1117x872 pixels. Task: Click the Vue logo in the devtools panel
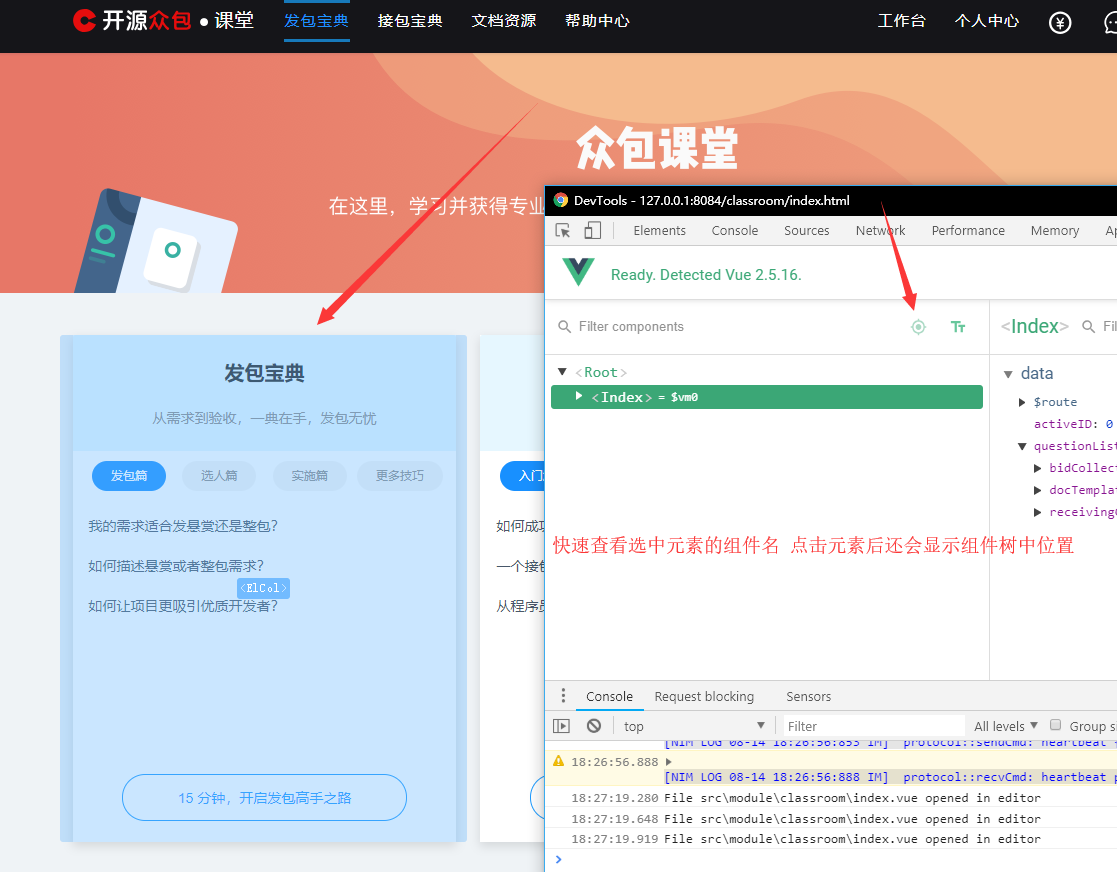[x=578, y=271]
